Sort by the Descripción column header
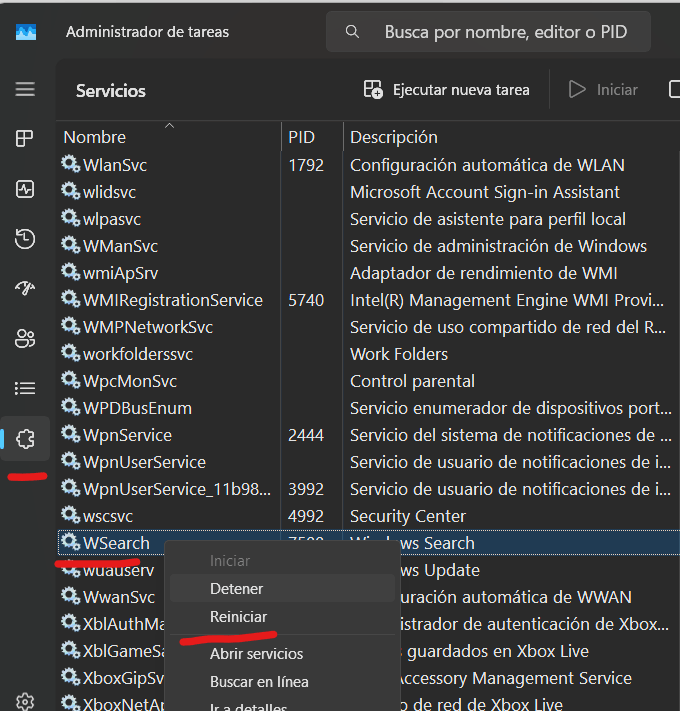The height and width of the screenshot is (711, 680). pyautogui.click(x=511, y=137)
